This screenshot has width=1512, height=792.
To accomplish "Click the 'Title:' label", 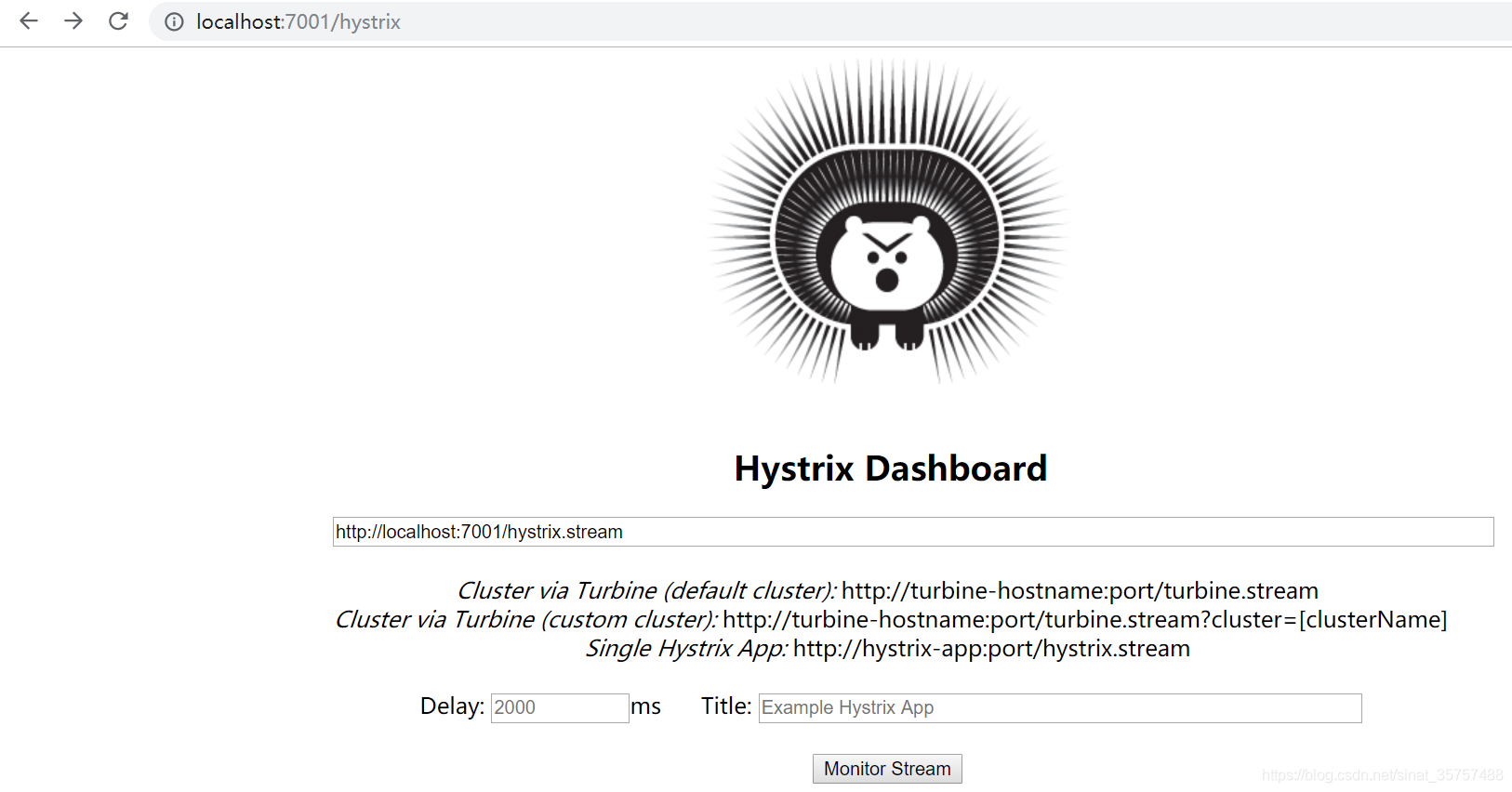I will [x=726, y=706].
